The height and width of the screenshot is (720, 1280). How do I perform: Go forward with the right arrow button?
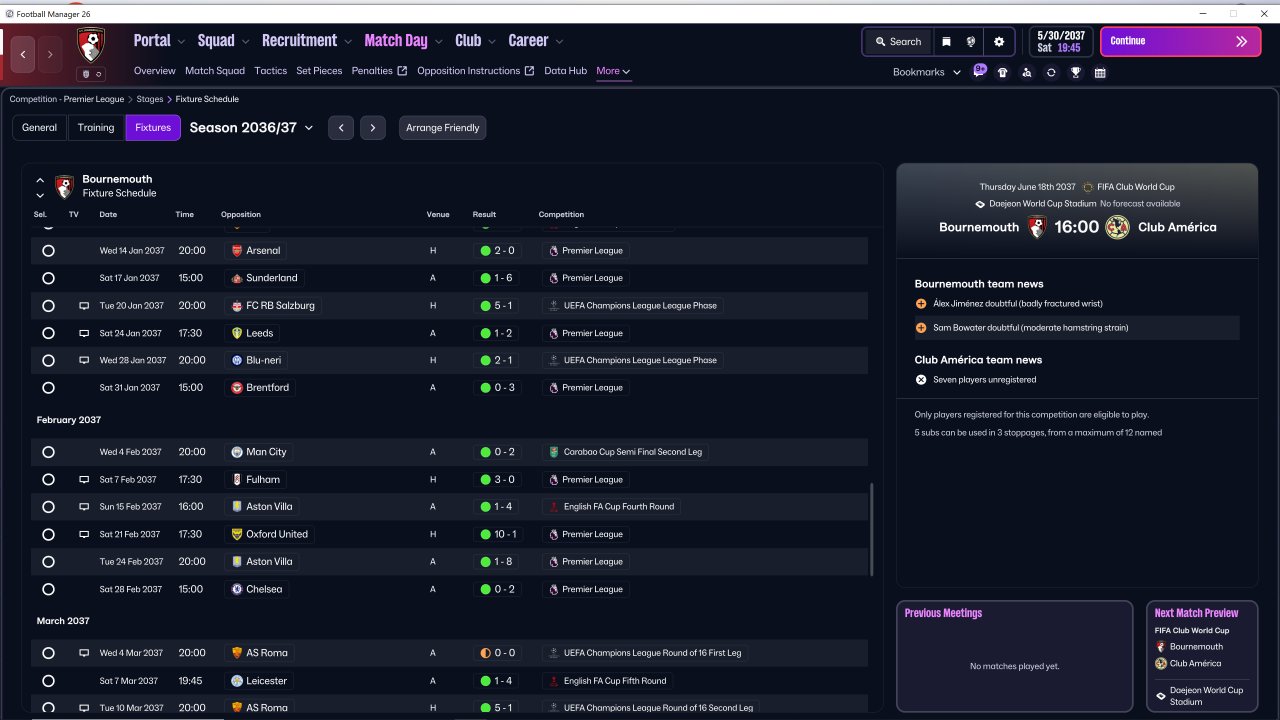coord(50,54)
